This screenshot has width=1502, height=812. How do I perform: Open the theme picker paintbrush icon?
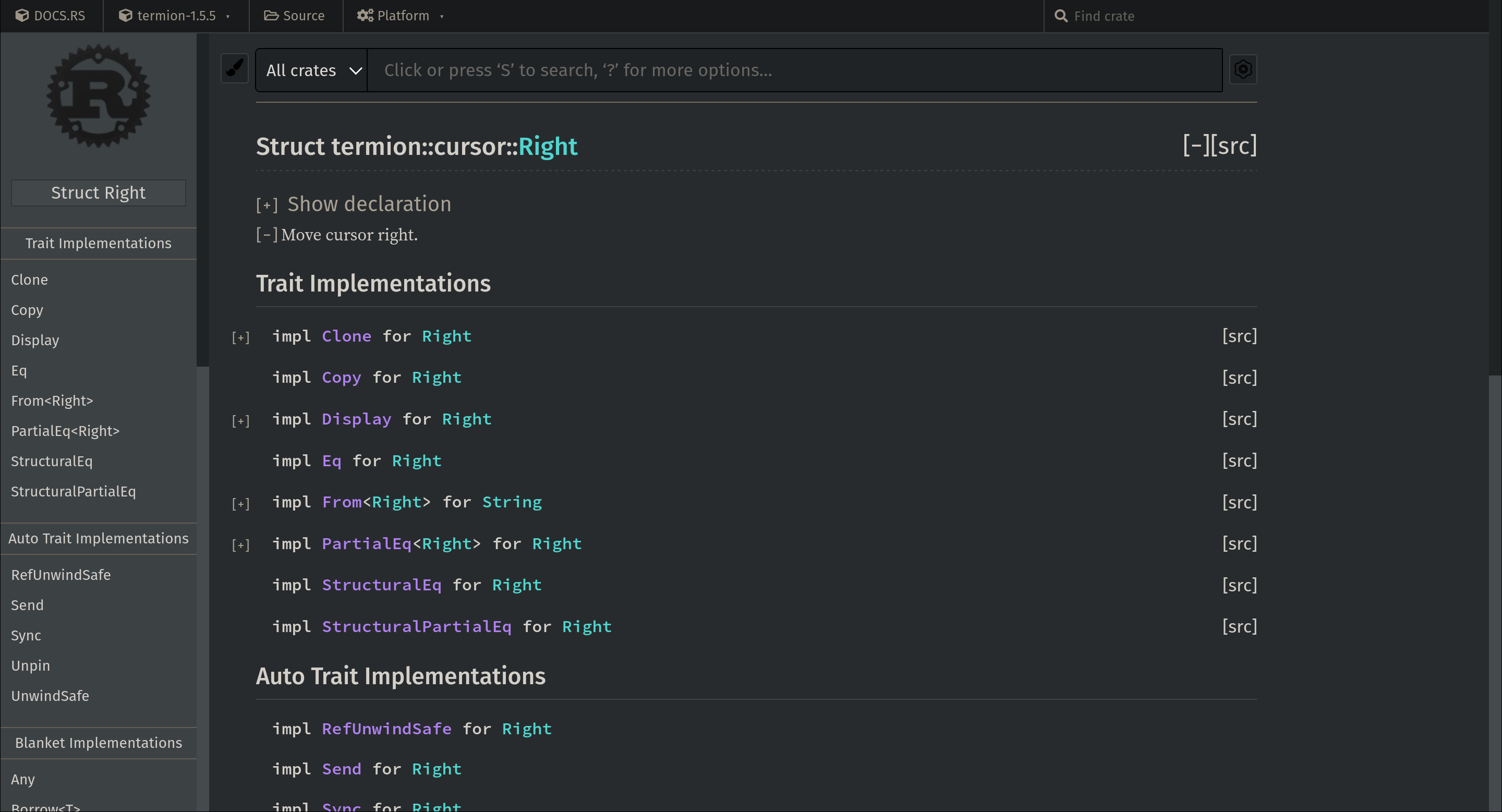234,69
